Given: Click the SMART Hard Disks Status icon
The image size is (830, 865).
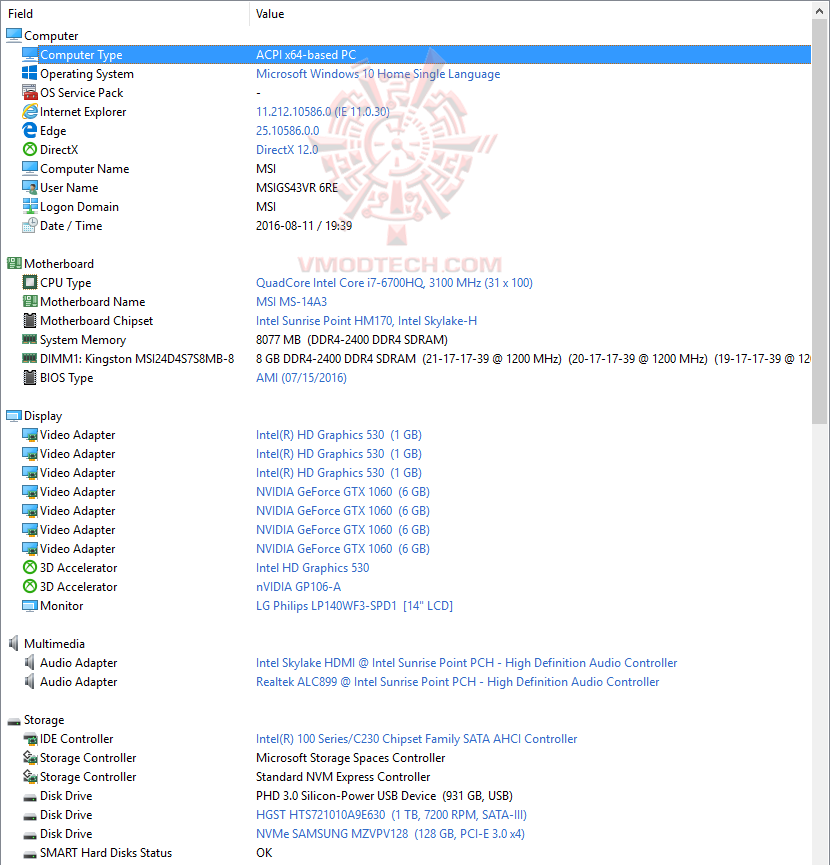Looking at the screenshot, I should point(30,854).
